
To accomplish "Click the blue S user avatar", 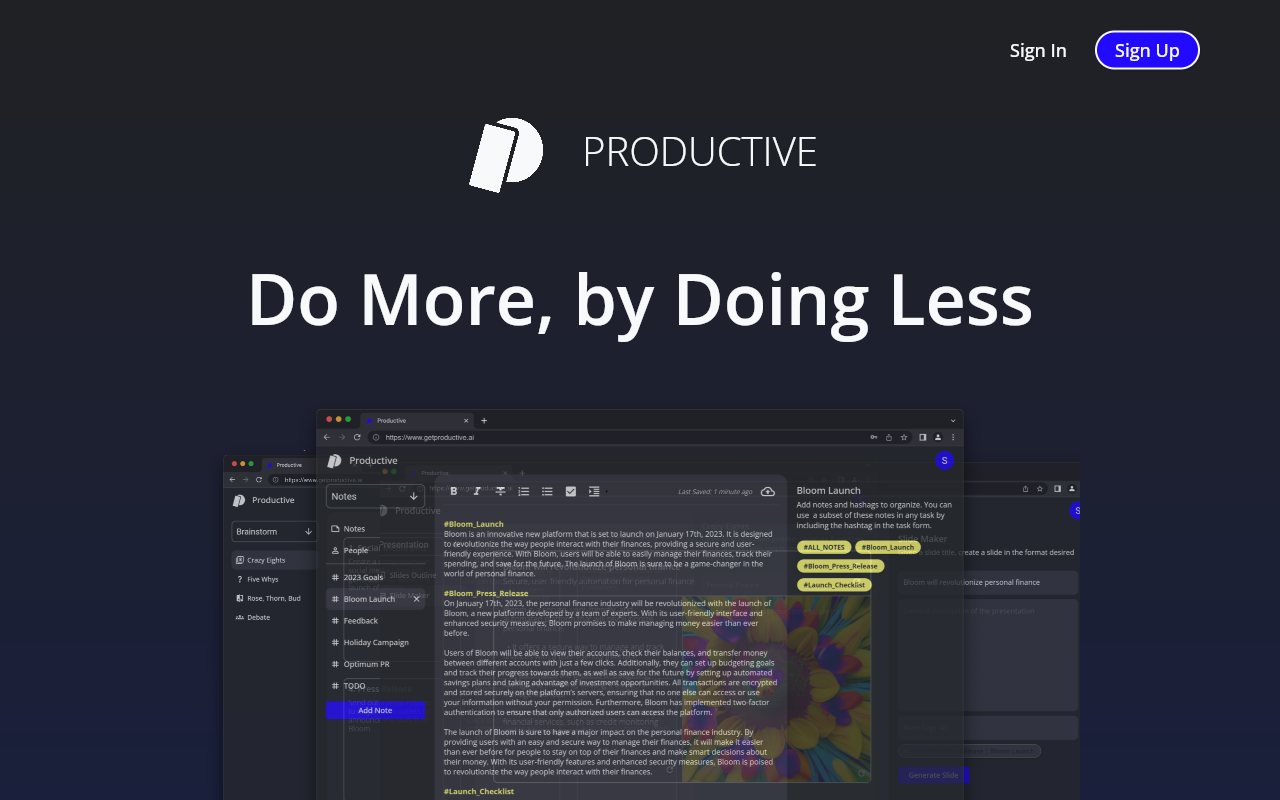I will (x=945, y=460).
